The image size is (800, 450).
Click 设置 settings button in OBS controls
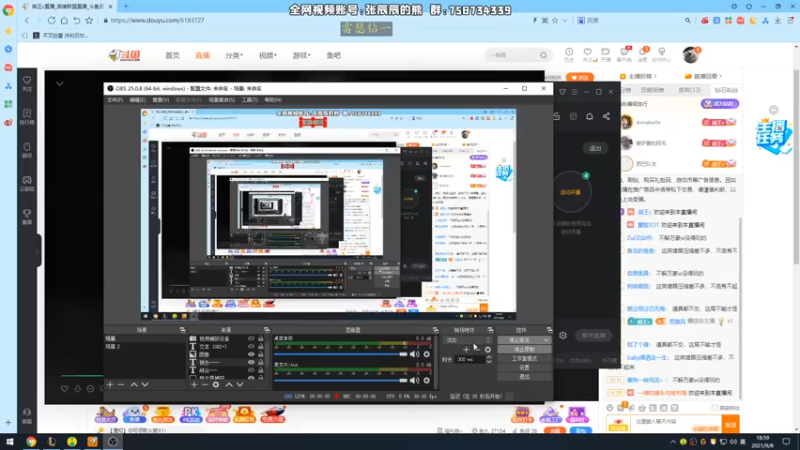pos(524,367)
